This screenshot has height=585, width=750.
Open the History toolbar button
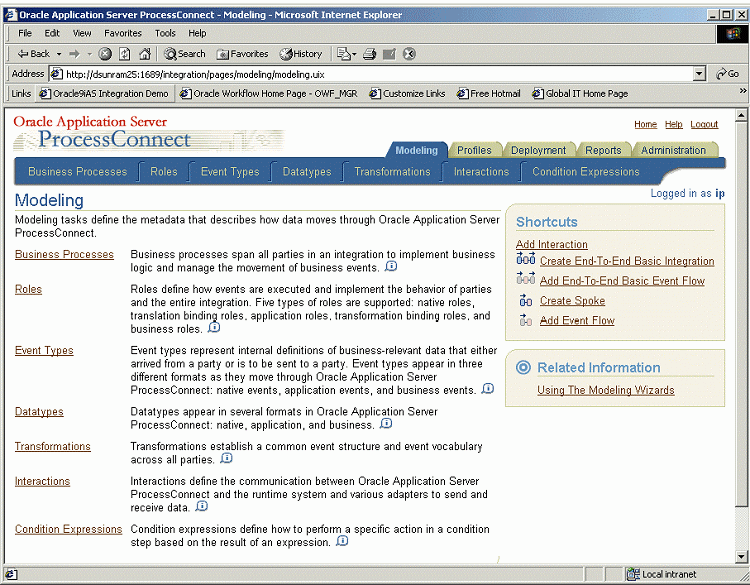pyautogui.click(x=301, y=54)
